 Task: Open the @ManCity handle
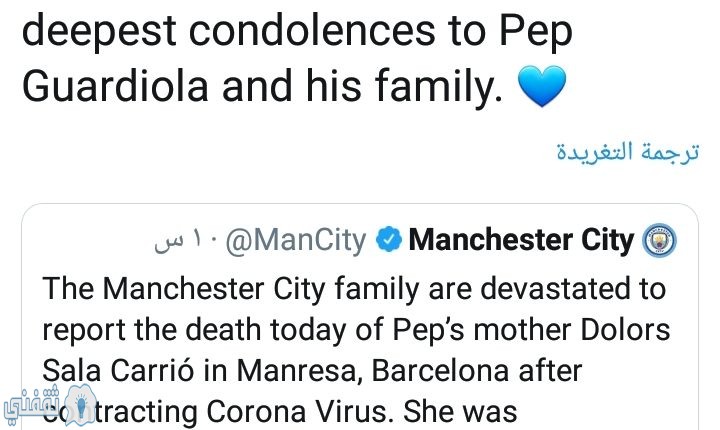click(x=296, y=240)
